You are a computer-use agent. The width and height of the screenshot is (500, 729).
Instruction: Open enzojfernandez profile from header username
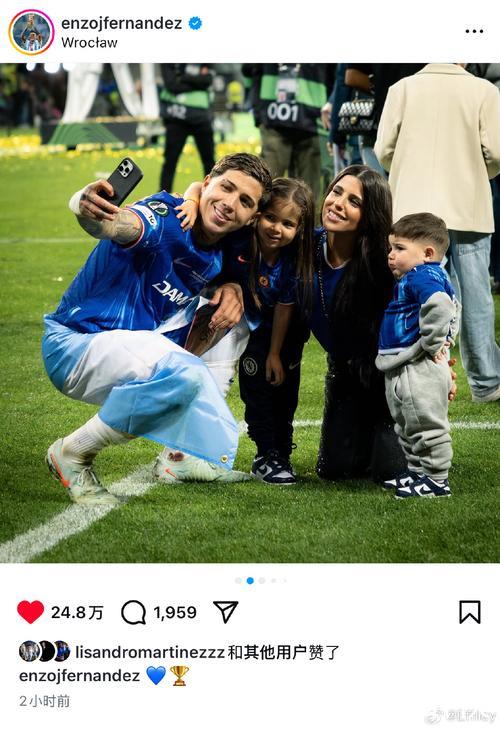click(121, 23)
